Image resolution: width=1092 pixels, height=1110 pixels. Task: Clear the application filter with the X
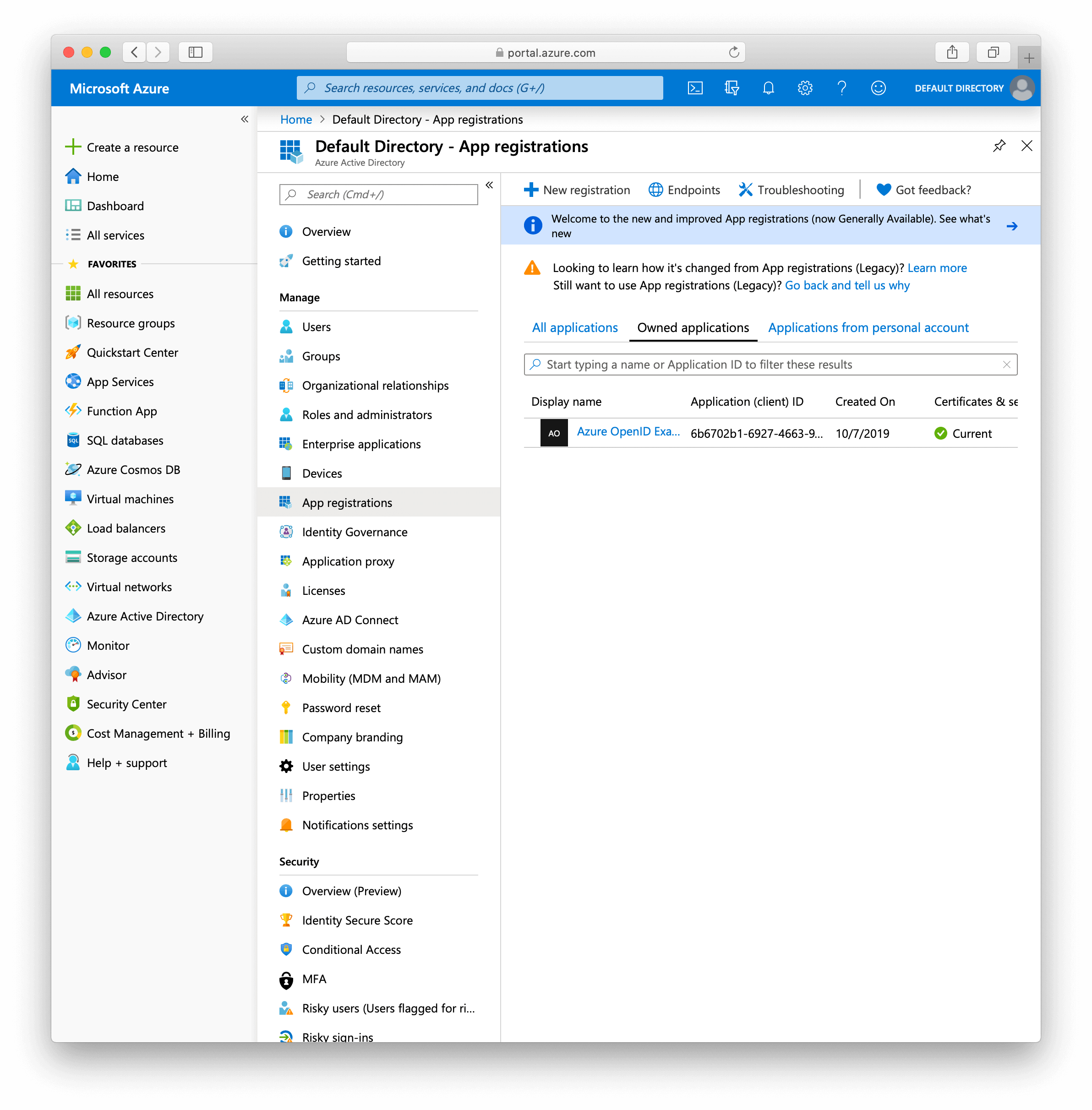1006,365
